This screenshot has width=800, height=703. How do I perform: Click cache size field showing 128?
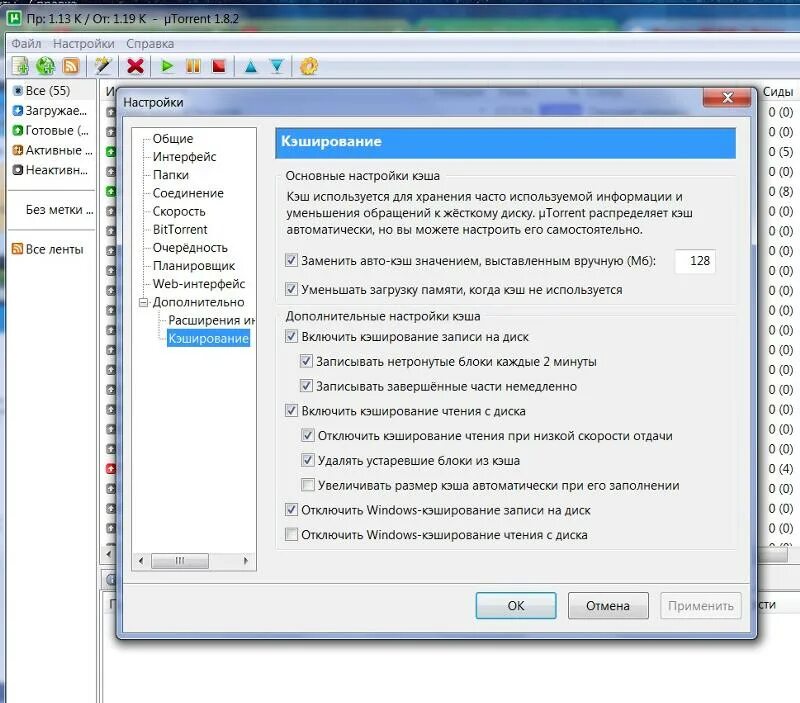point(695,261)
